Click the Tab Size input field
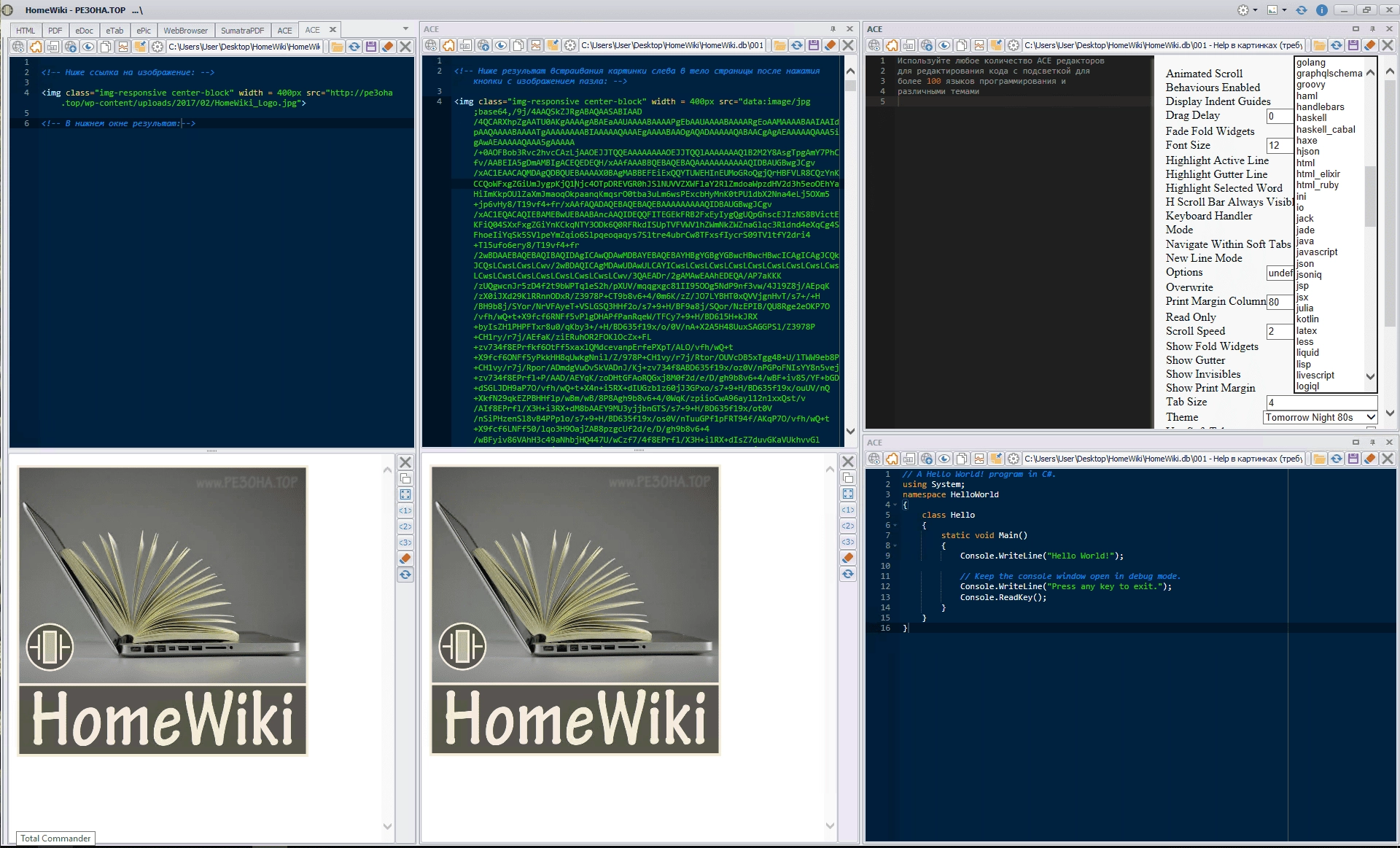The image size is (1400, 848). (x=1321, y=402)
